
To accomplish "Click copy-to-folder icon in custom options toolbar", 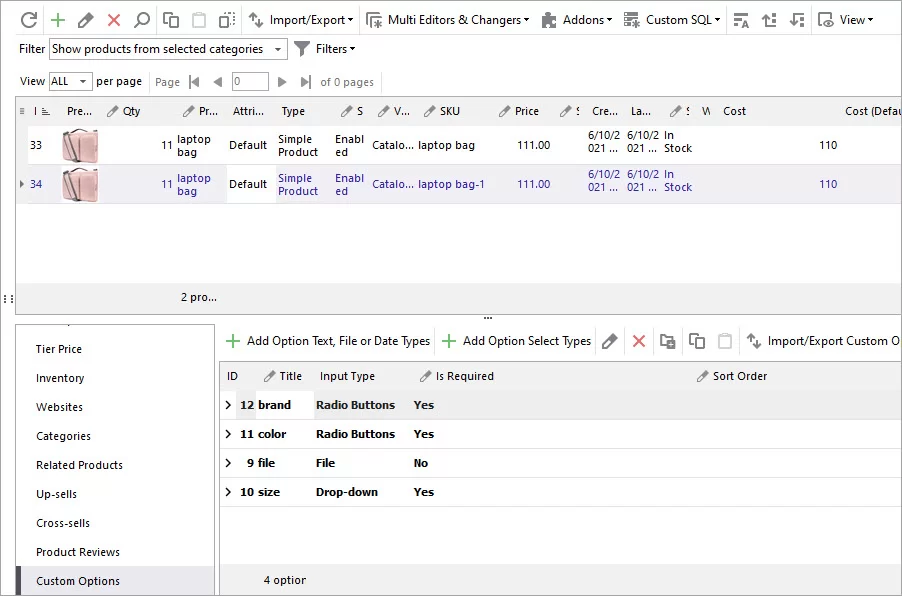I will pyautogui.click(x=667, y=341).
